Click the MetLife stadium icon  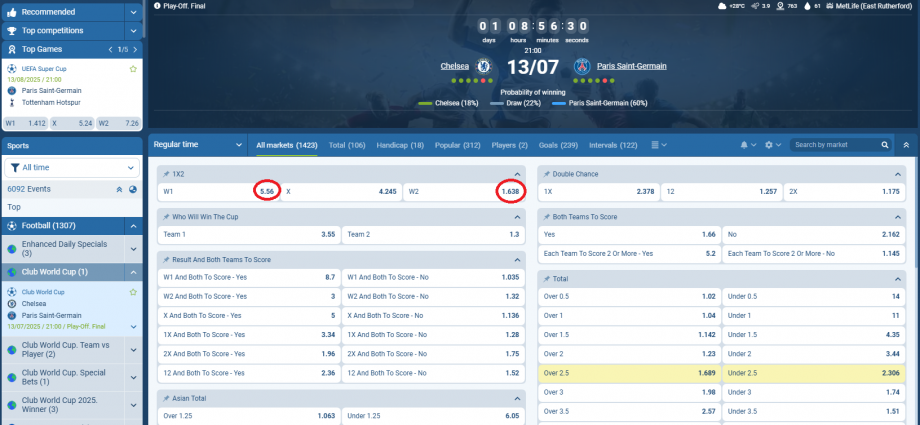(831, 6)
